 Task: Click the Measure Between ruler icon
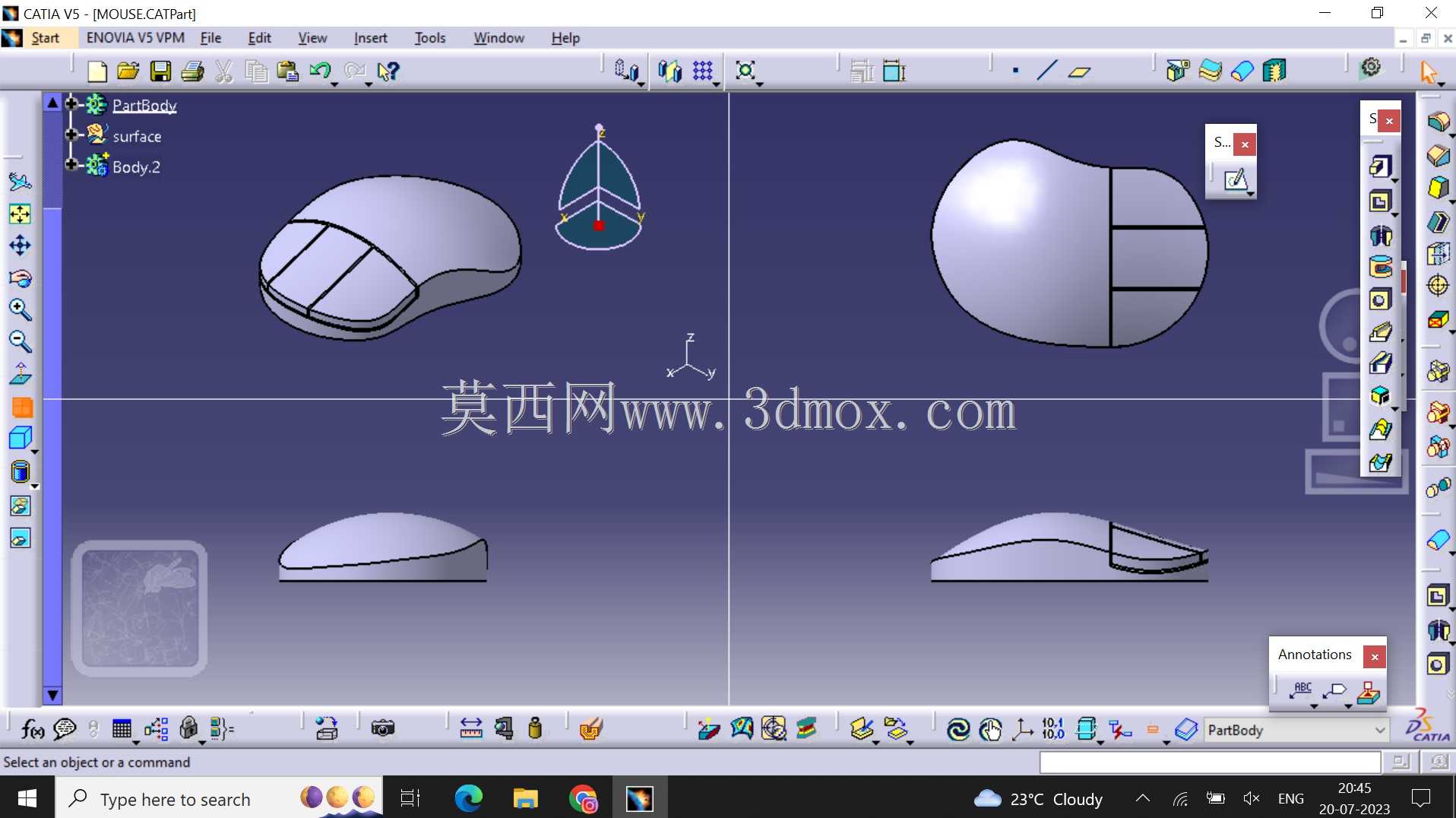471,729
